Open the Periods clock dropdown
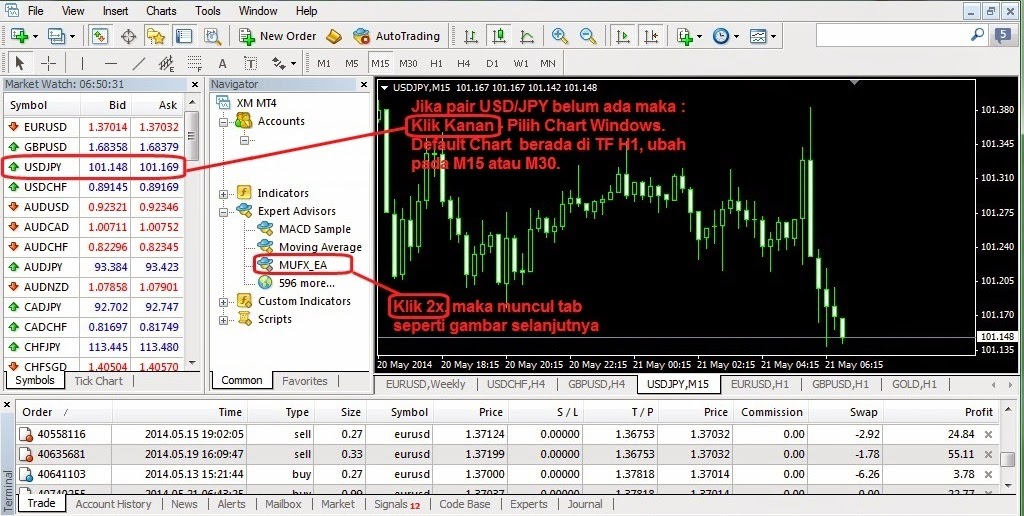 pyautogui.click(x=725, y=36)
